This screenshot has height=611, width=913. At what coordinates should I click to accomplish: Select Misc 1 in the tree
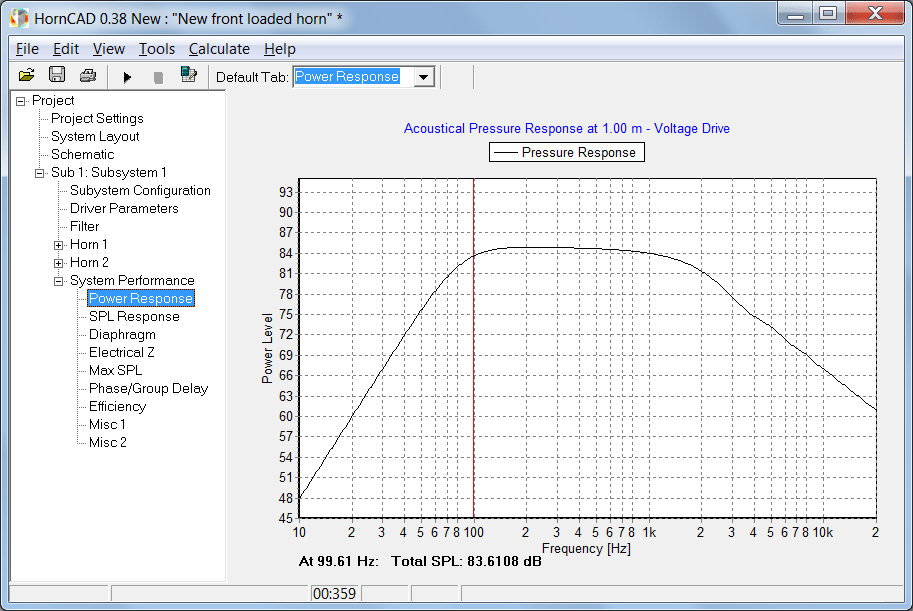pos(107,425)
